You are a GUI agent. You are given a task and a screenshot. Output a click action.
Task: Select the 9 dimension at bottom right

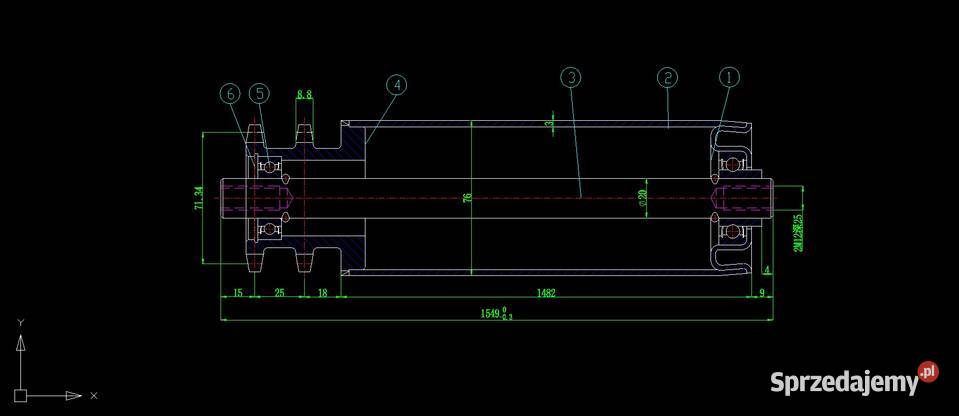(x=762, y=292)
